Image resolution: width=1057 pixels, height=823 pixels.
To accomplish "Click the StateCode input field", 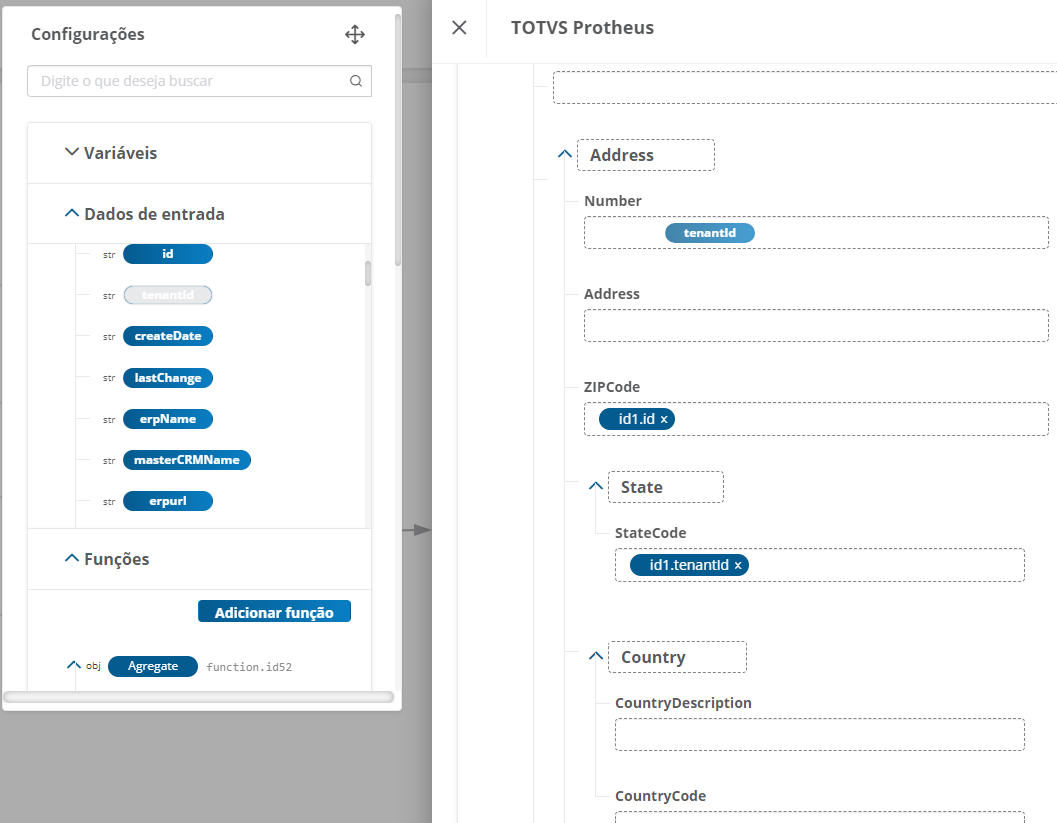I will [x=820, y=565].
